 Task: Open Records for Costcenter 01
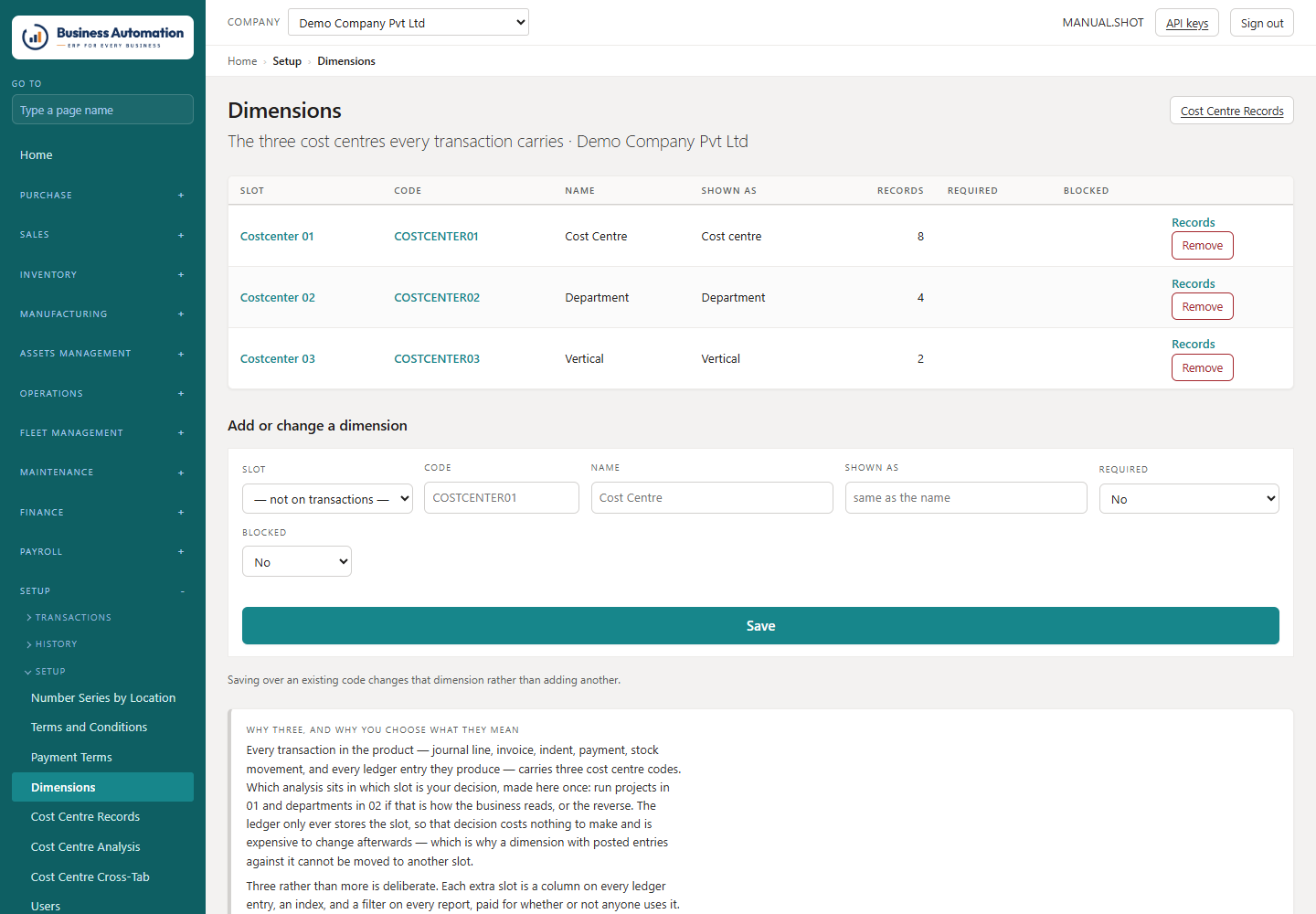click(1194, 223)
